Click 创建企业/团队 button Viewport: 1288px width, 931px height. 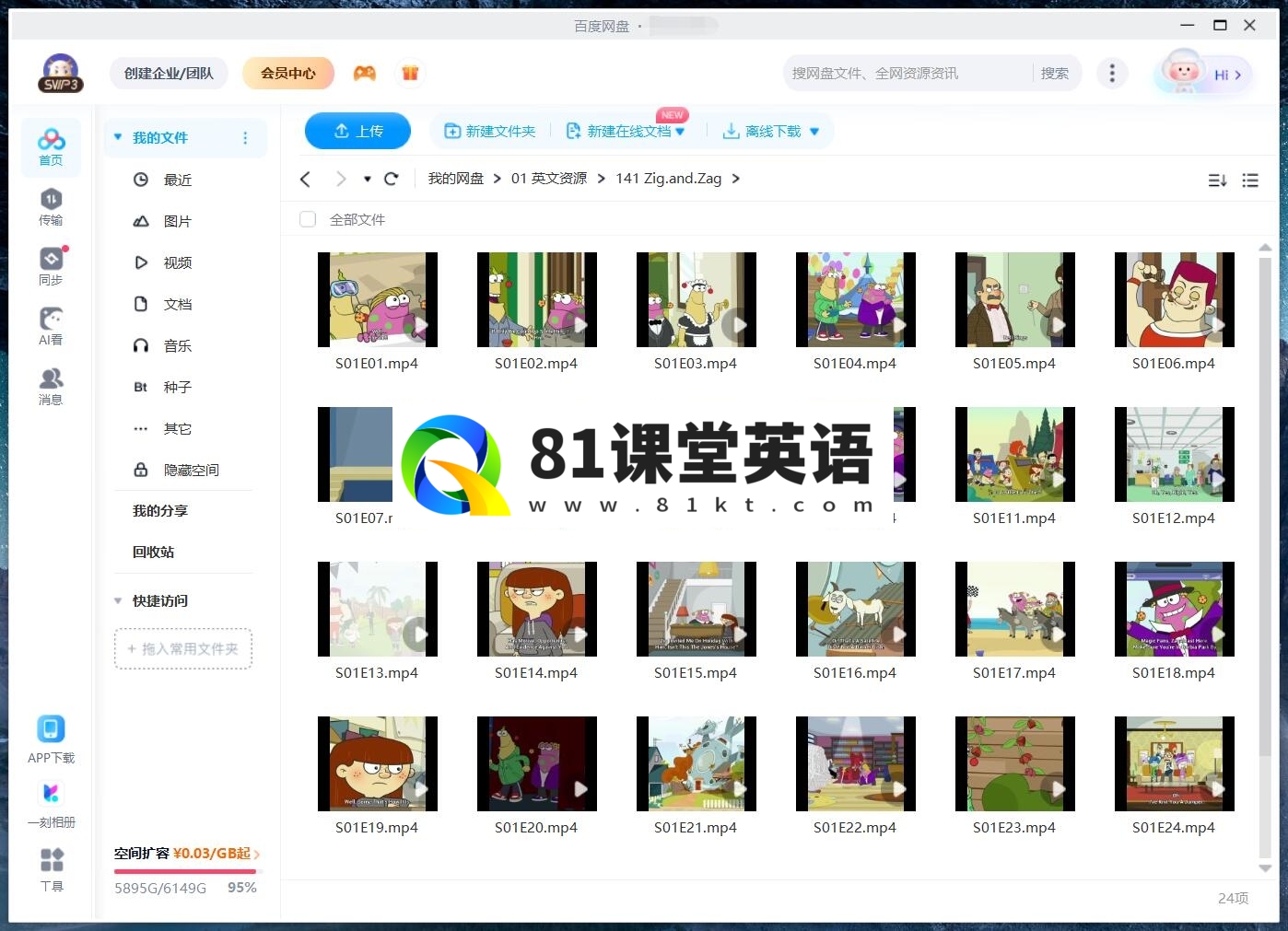pyautogui.click(x=169, y=73)
